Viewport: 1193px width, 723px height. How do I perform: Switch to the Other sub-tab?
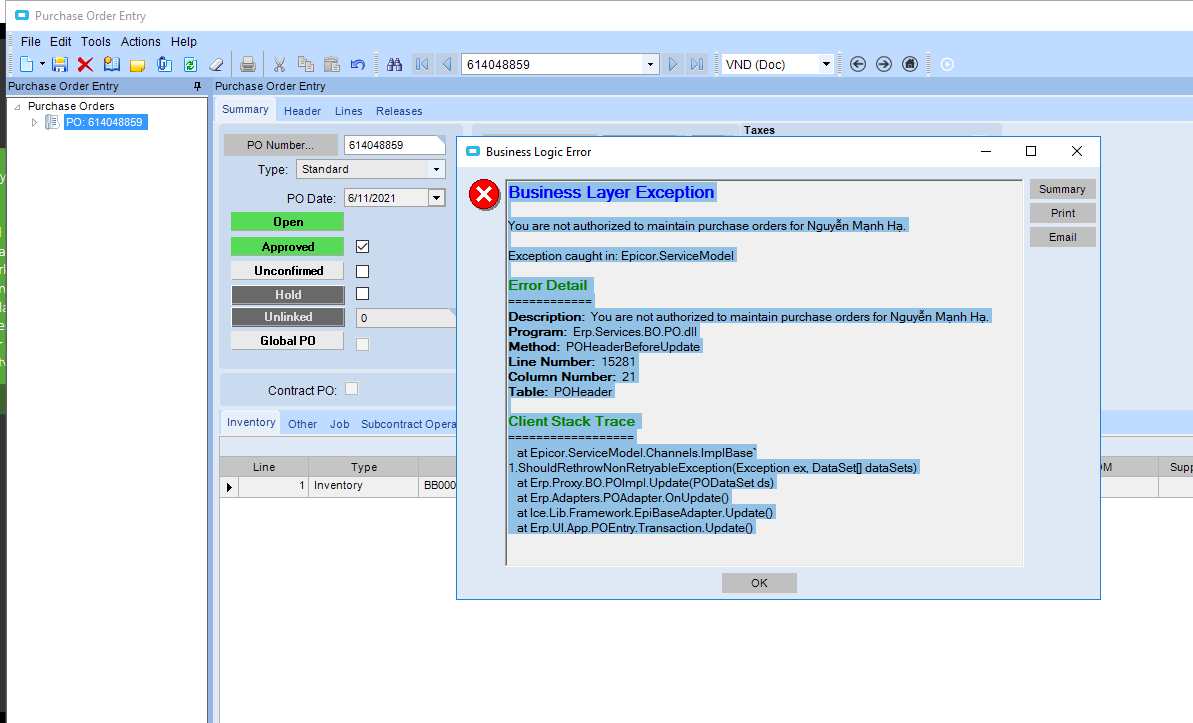click(302, 424)
